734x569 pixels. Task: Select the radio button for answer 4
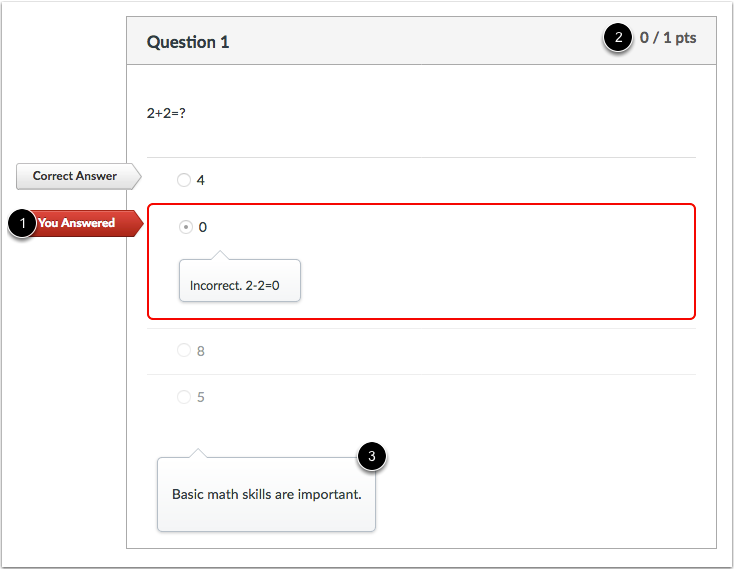click(x=184, y=180)
